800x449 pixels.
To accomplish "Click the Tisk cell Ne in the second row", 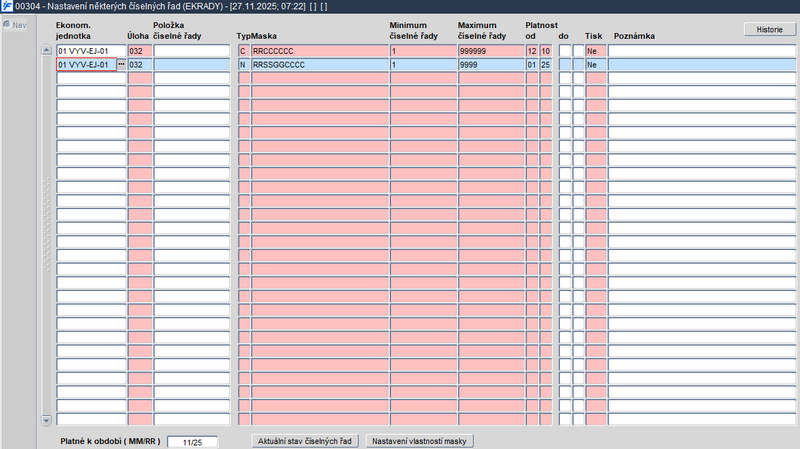I will (x=596, y=65).
